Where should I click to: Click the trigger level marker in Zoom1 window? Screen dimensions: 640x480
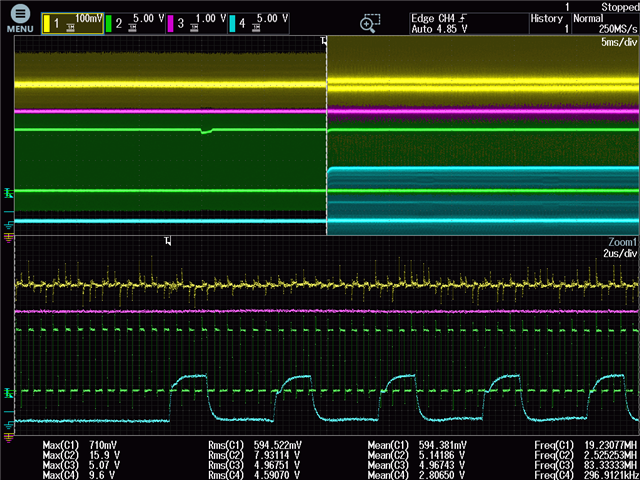coord(9,392)
